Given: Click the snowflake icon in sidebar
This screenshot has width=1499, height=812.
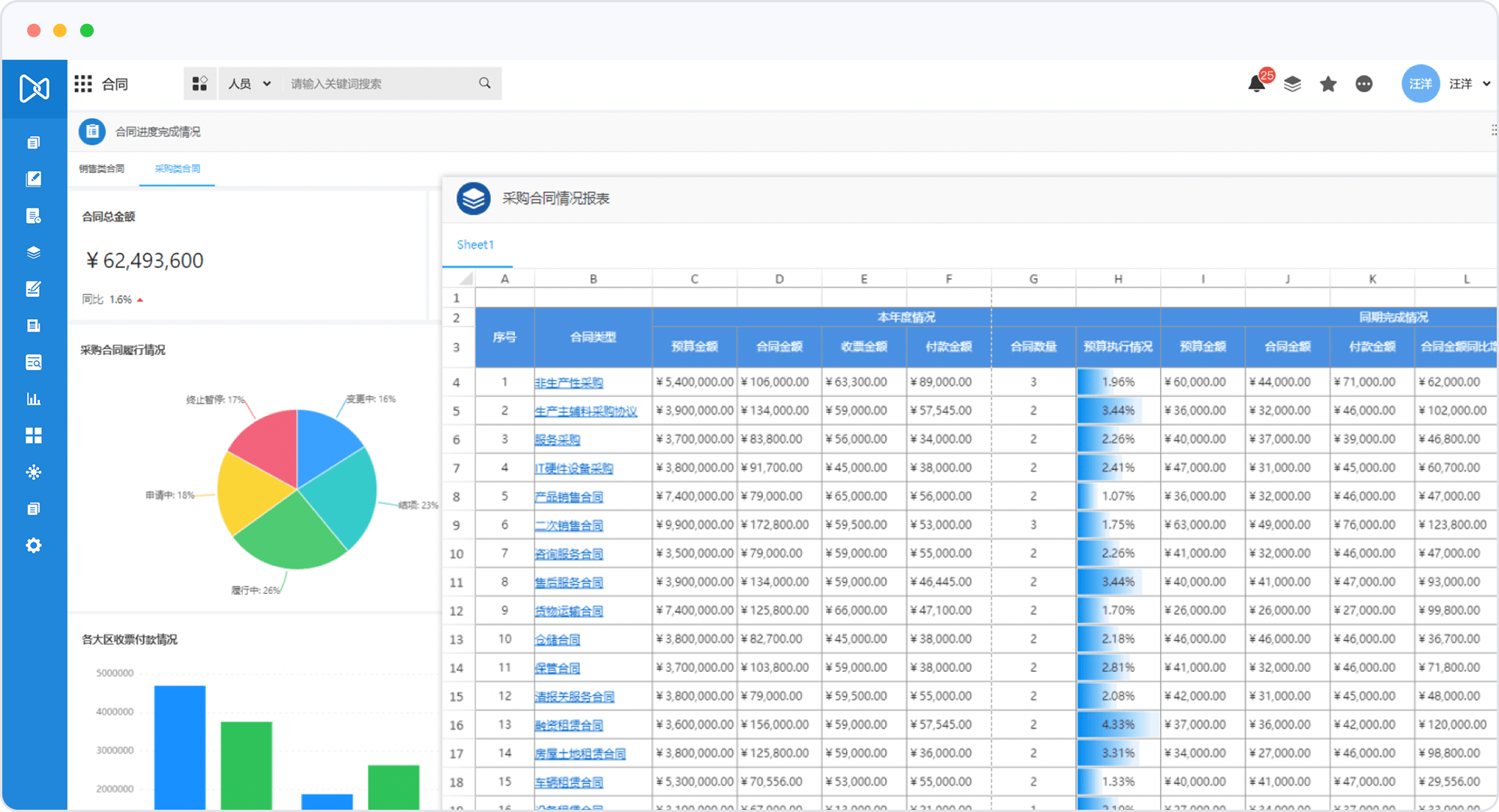Looking at the screenshot, I should [34, 472].
